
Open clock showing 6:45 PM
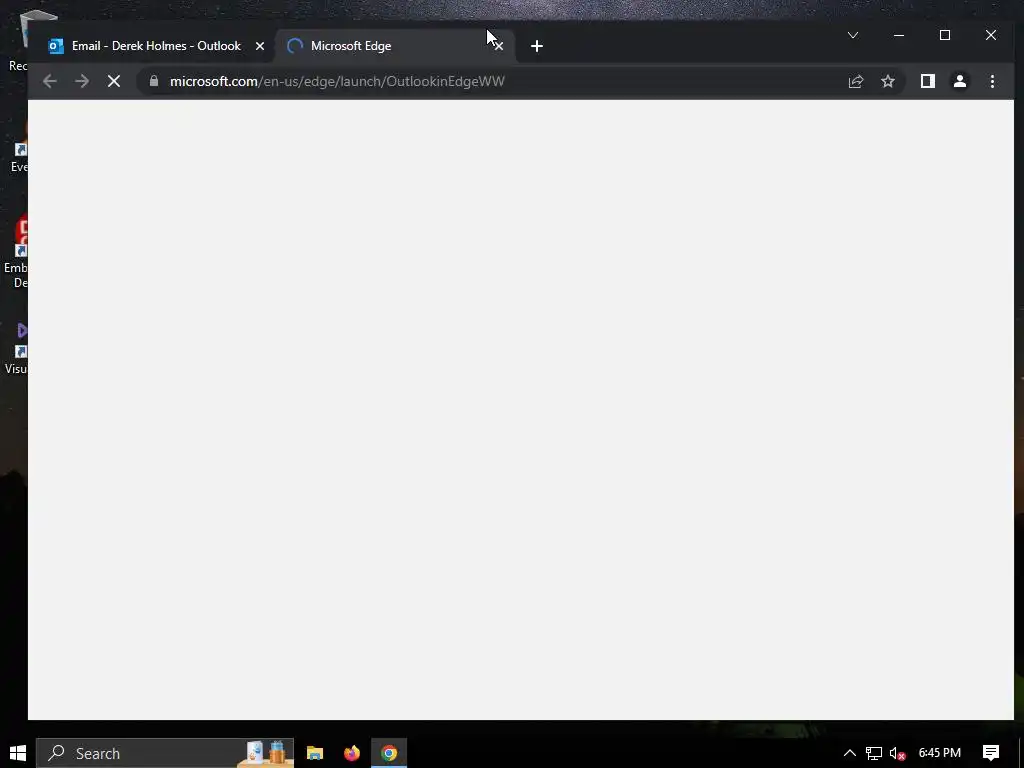coord(940,753)
